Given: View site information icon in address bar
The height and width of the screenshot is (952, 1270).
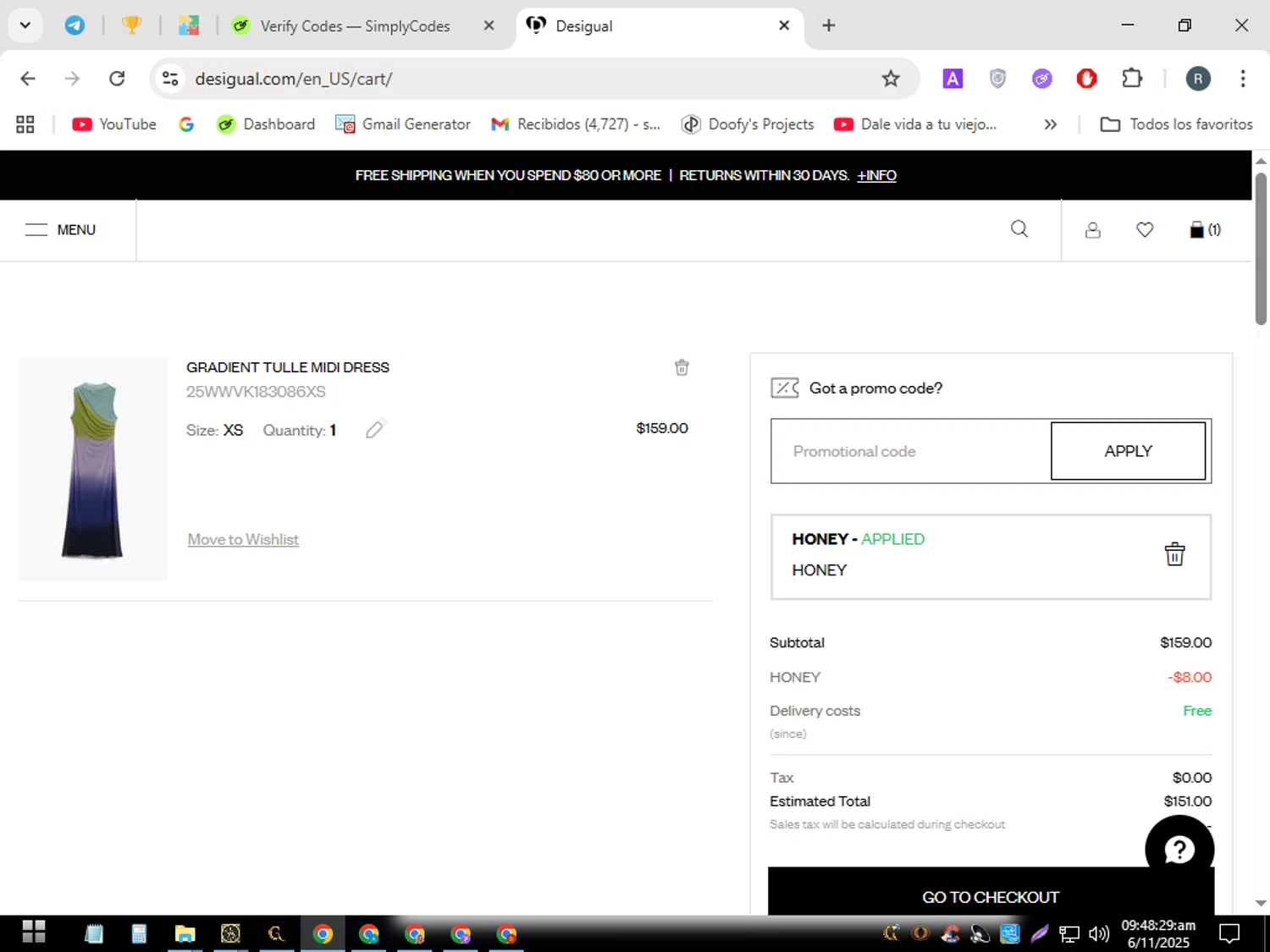Looking at the screenshot, I should 170,79.
